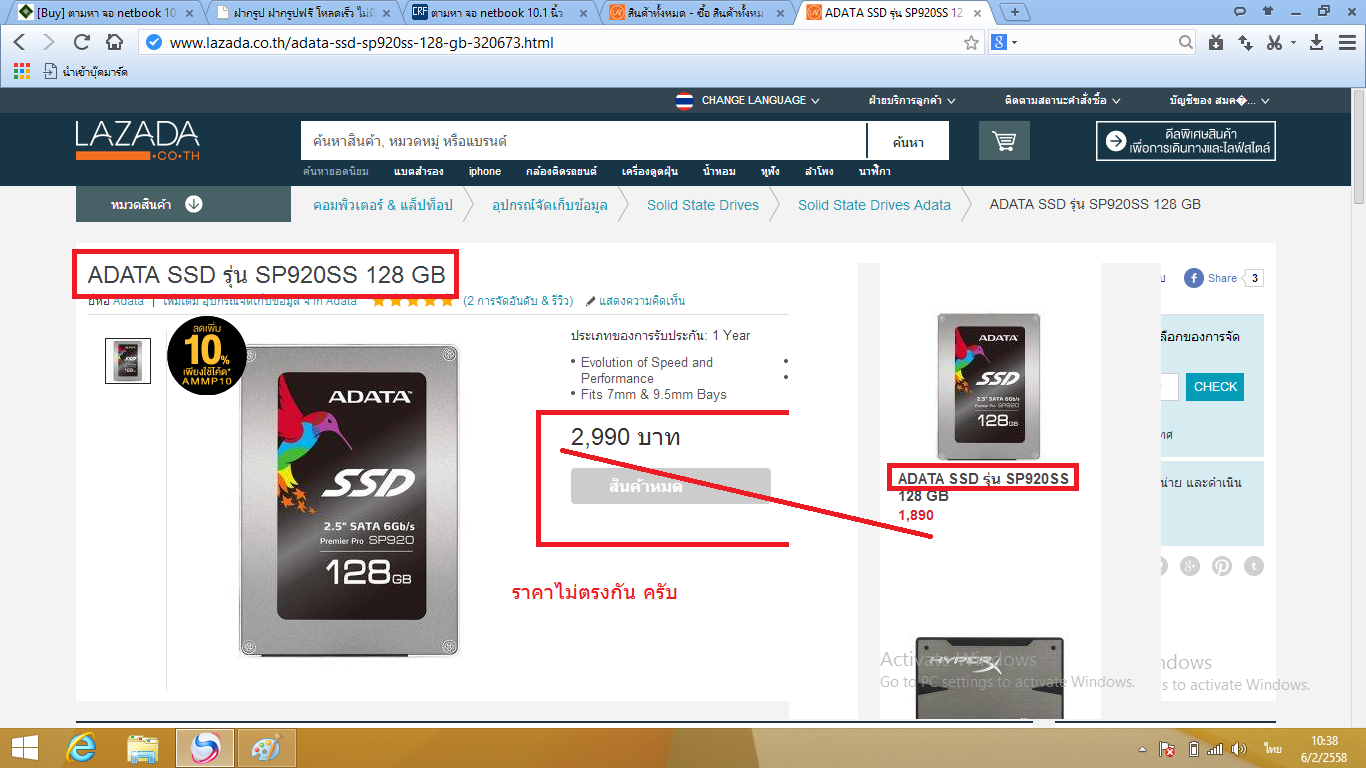
Task: Click the volume speaker tray icon
Action: coord(1240,748)
